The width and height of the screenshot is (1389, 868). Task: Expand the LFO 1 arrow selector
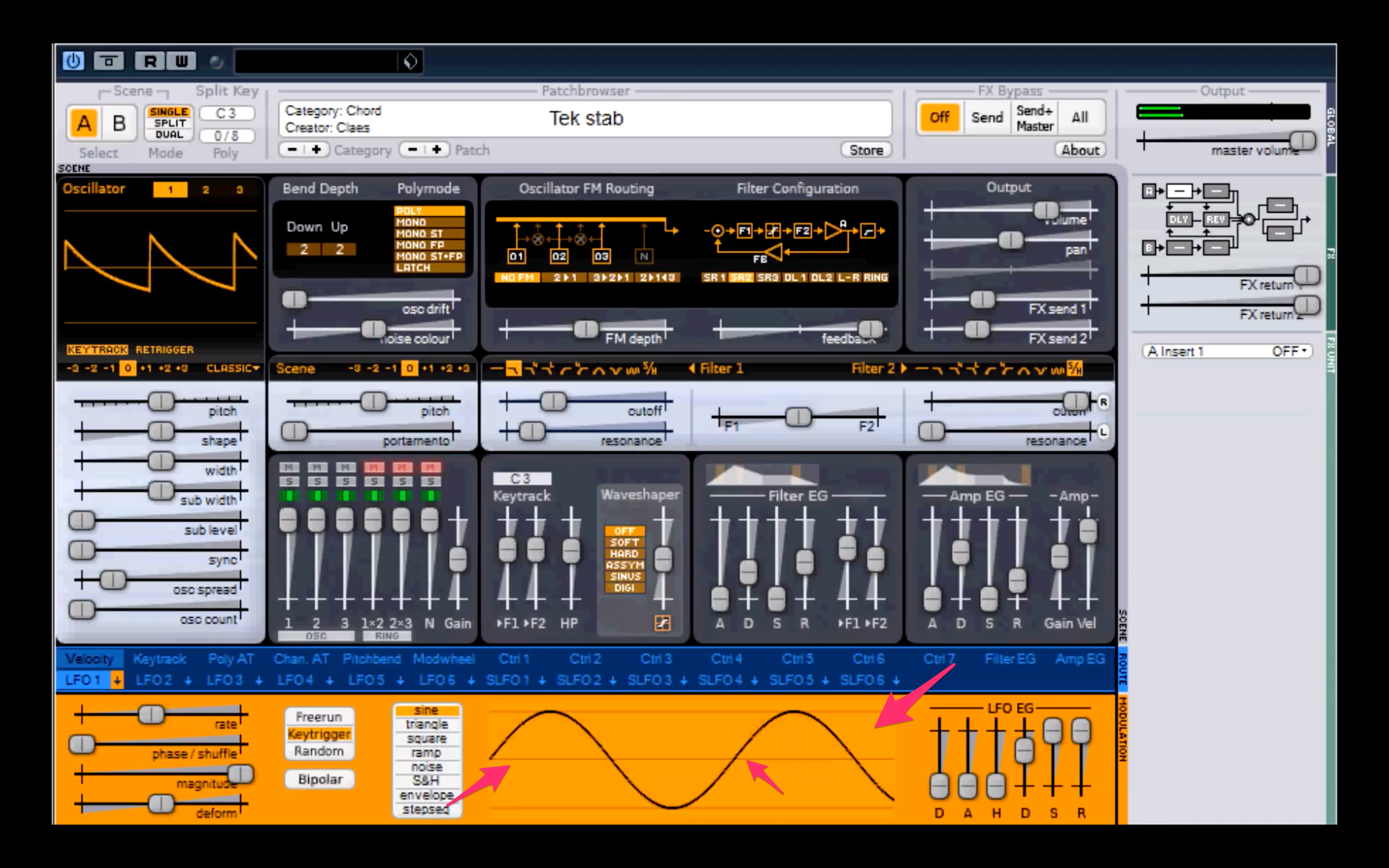[x=117, y=680]
